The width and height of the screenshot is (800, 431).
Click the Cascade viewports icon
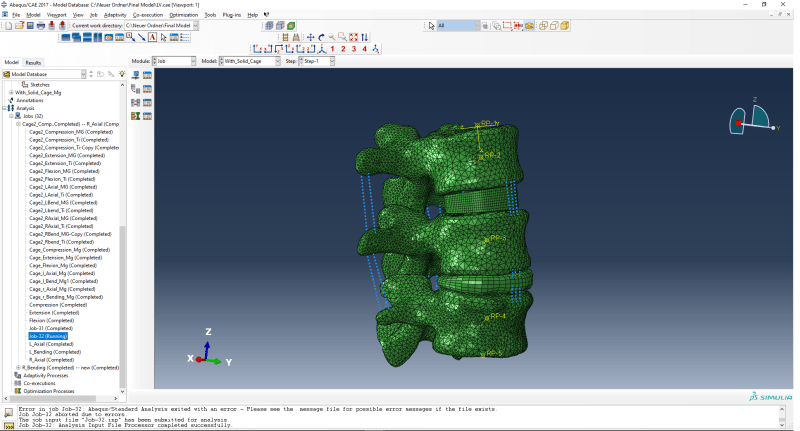(77, 37)
